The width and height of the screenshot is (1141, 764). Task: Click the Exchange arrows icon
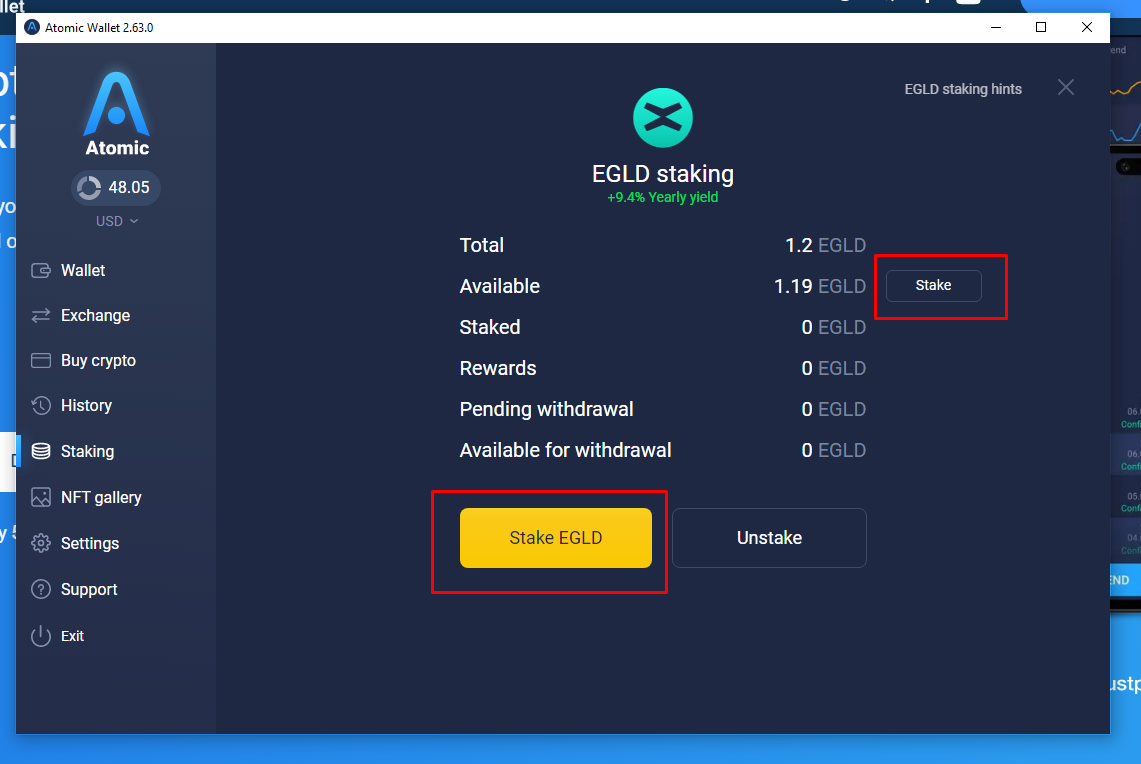(x=41, y=315)
